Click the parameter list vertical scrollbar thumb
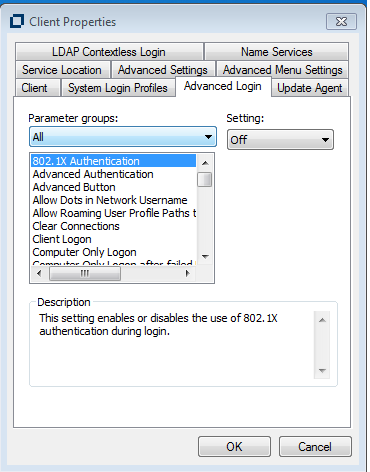Viewport: 370px width, 472px height. click(205, 179)
